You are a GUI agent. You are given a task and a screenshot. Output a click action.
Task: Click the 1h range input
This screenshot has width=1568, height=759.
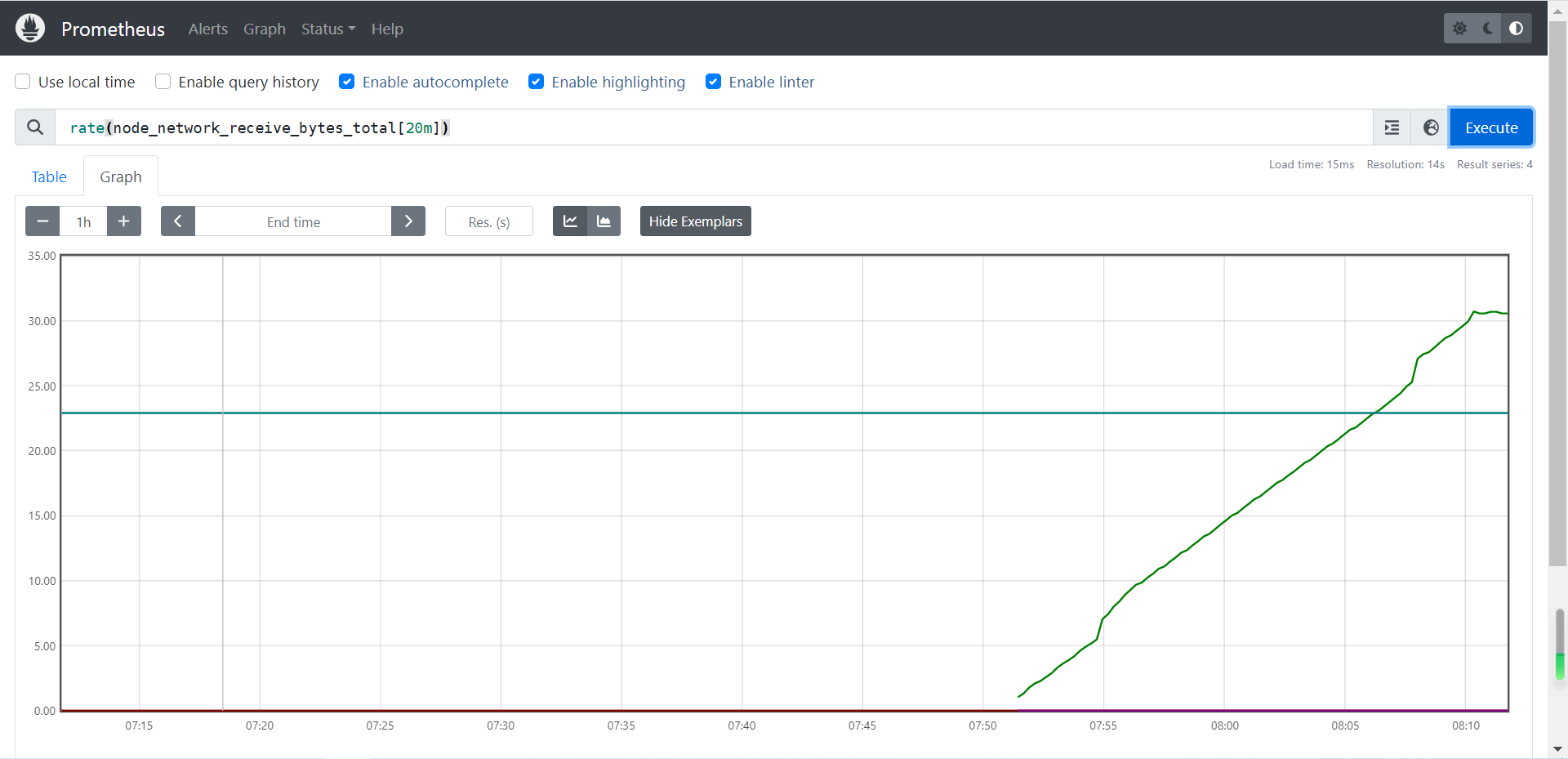83,221
